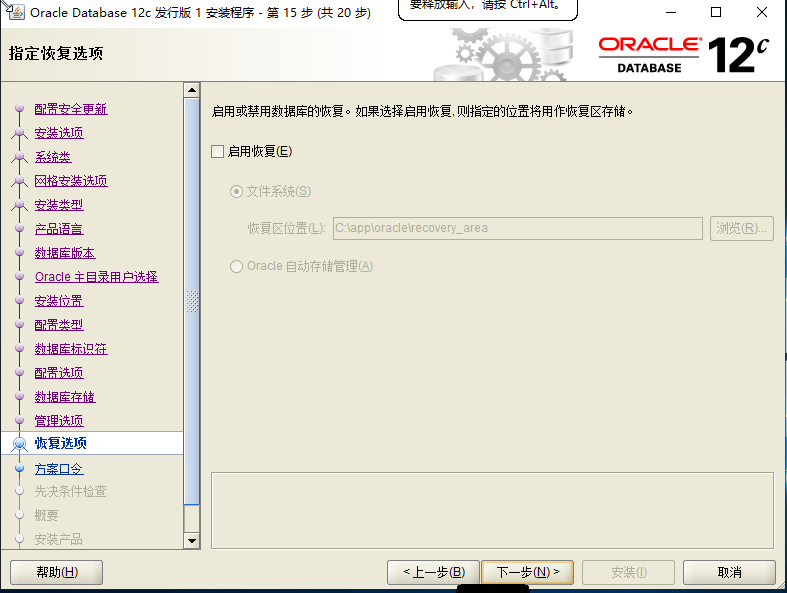The width and height of the screenshot is (787, 593).
Task: Click the sidebar scroll up arrow
Action: pyautogui.click(x=192, y=90)
